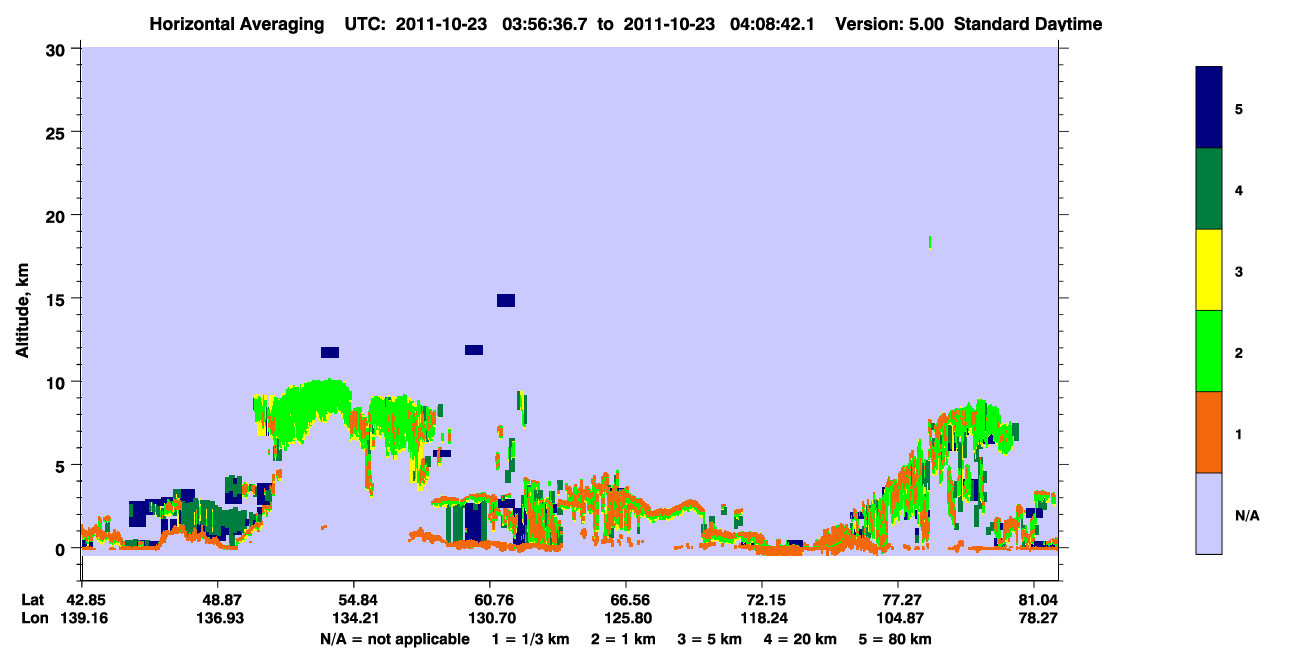The height and width of the screenshot is (667, 1300).
Task: Click the 'Version: 5.00' text
Action: click(892, 24)
